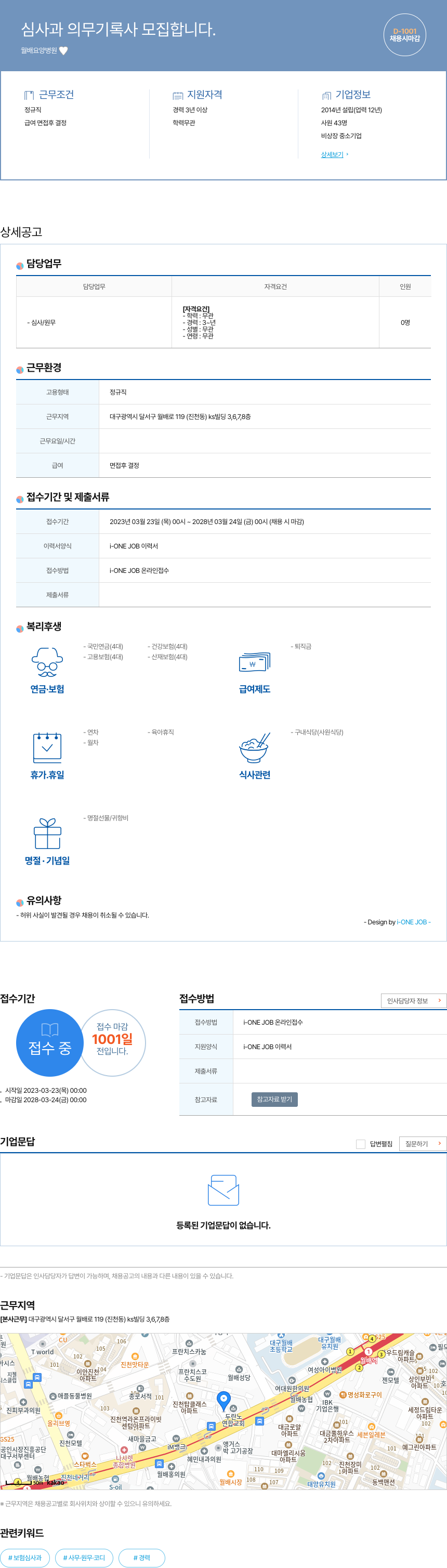Click the 유의사항 section bullet icon
Screen dimensions: 447x1568
(20, 902)
